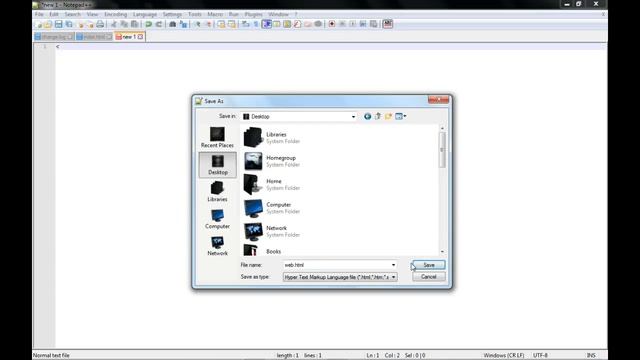Open Find with the binoculars icon

pyautogui.click(x=173, y=24)
